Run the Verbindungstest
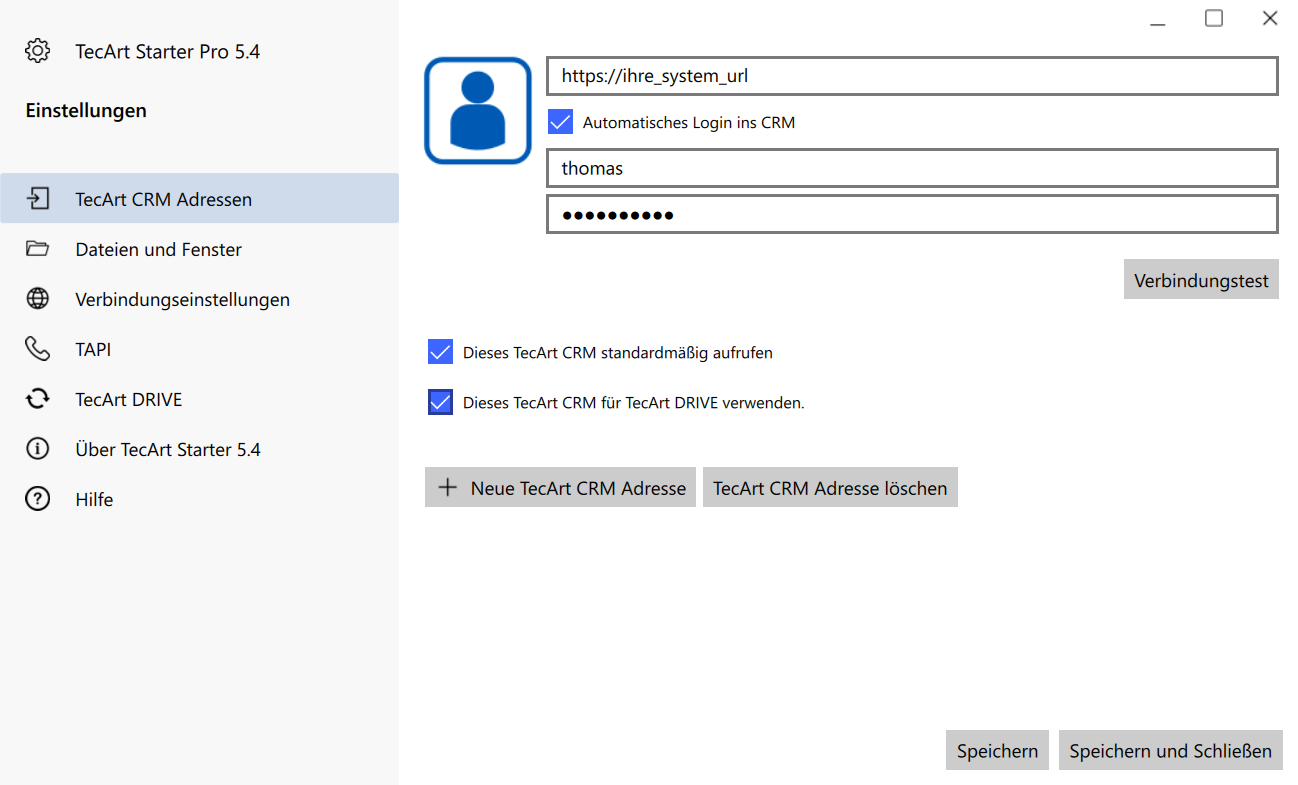 (1201, 280)
